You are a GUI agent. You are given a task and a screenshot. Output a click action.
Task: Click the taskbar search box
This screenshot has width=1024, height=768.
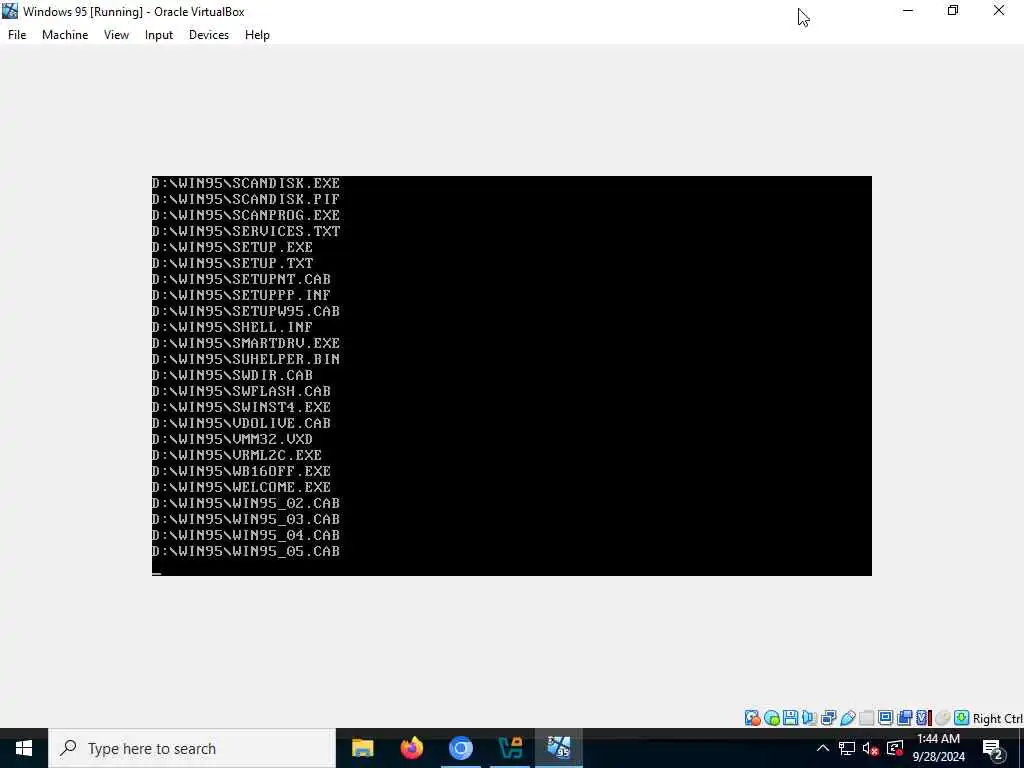(x=192, y=748)
